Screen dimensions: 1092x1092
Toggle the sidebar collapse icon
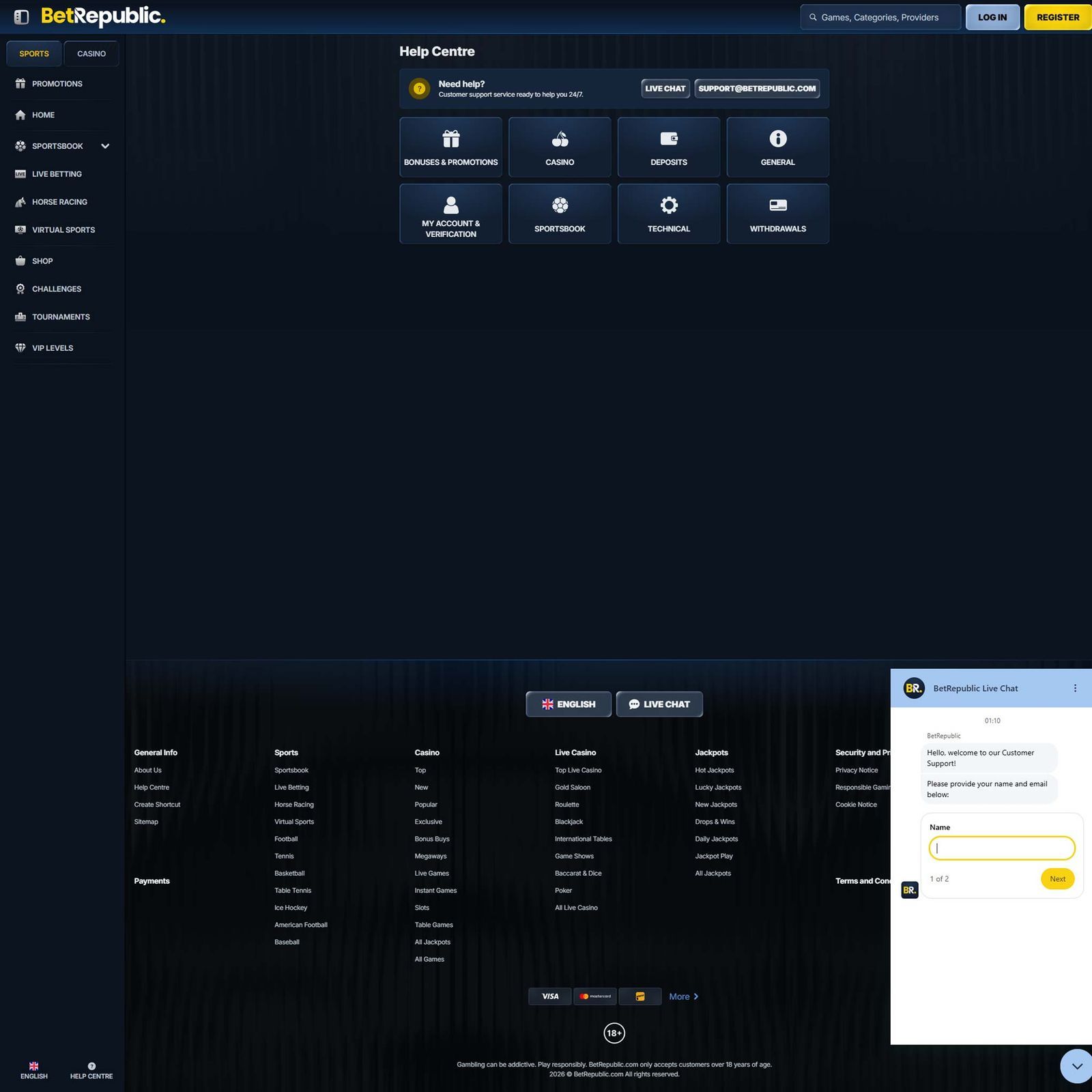(x=21, y=17)
